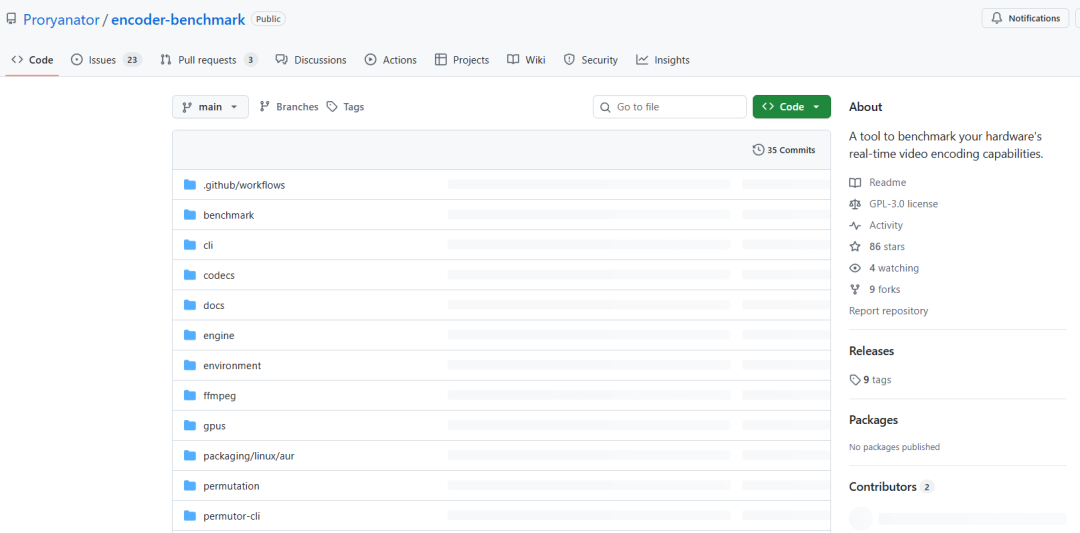Open the green Code dropdown button
The height and width of the screenshot is (533, 1080).
[791, 107]
